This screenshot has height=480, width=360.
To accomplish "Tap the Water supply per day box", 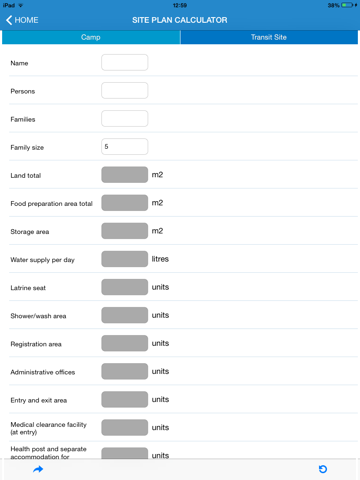I will coord(125,259).
